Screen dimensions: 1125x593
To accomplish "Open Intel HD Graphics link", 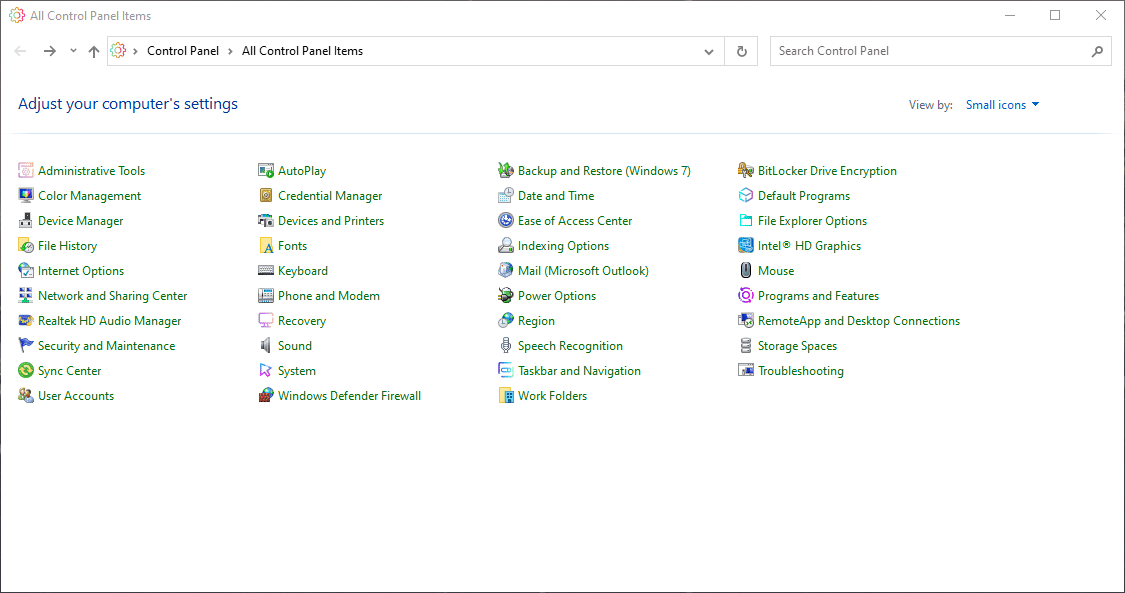I will [809, 246].
